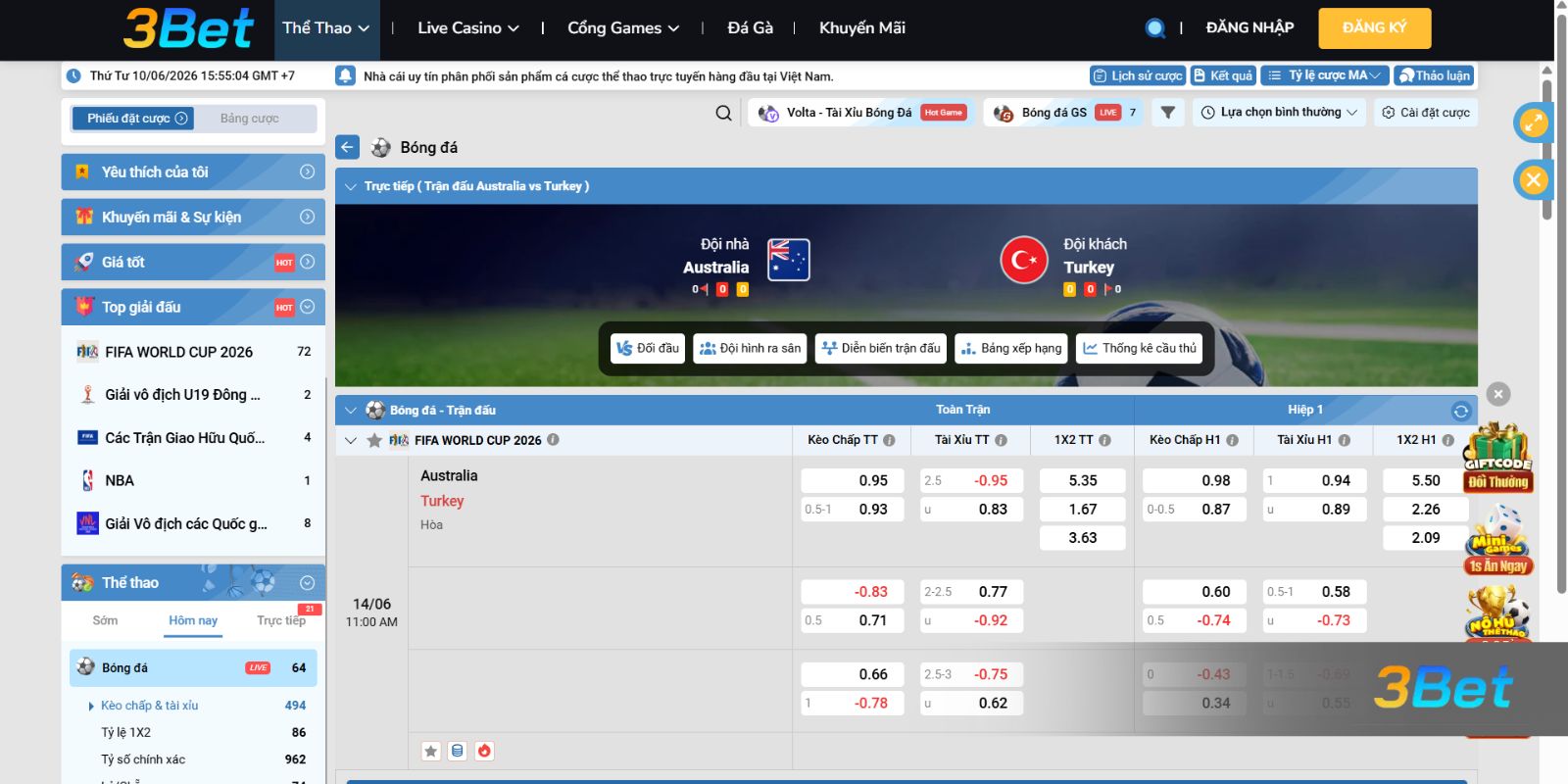1568x784 pixels.
Task: Click Diễn biến trận đấu button
Action: click(881, 348)
